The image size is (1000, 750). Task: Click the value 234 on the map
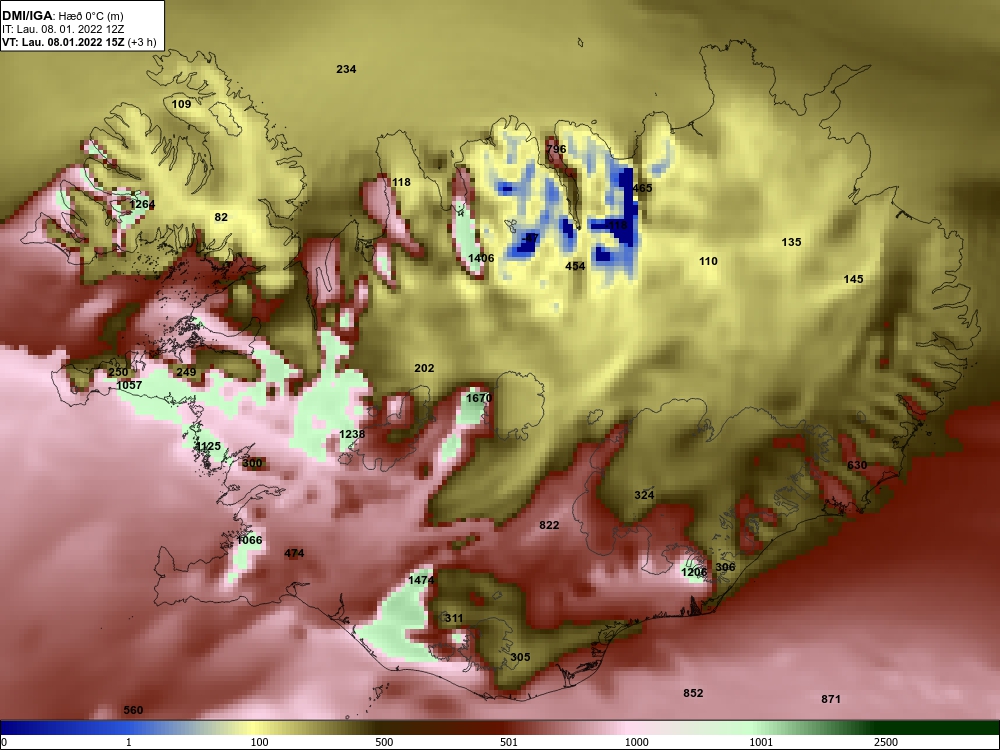click(x=346, y=69)
